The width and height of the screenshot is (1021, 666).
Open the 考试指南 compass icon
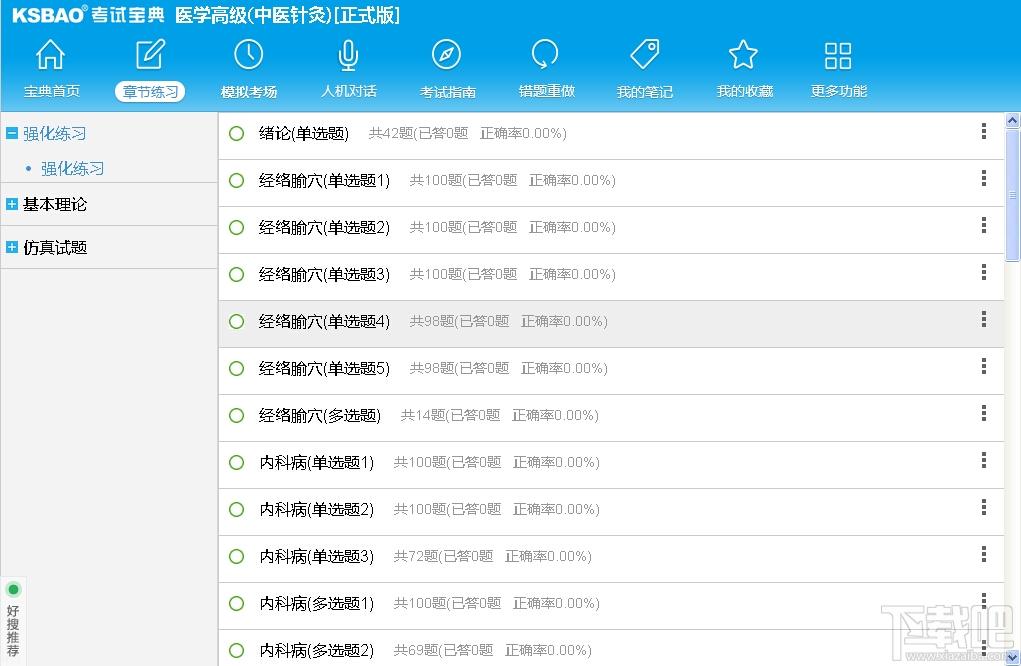(x=447, y=55)
